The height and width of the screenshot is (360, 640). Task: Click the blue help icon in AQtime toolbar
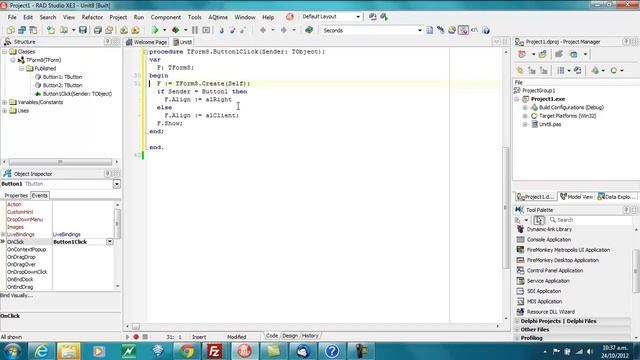(x=486, y=30)
